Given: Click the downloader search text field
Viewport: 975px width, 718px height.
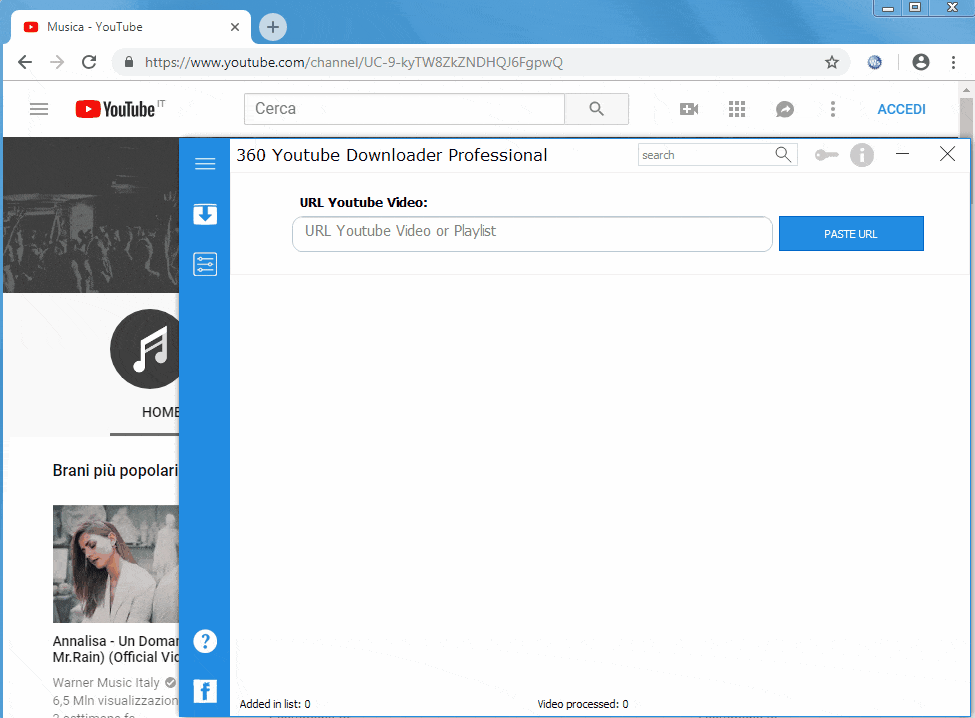Looking at the screenshot, I should [706, 155].
